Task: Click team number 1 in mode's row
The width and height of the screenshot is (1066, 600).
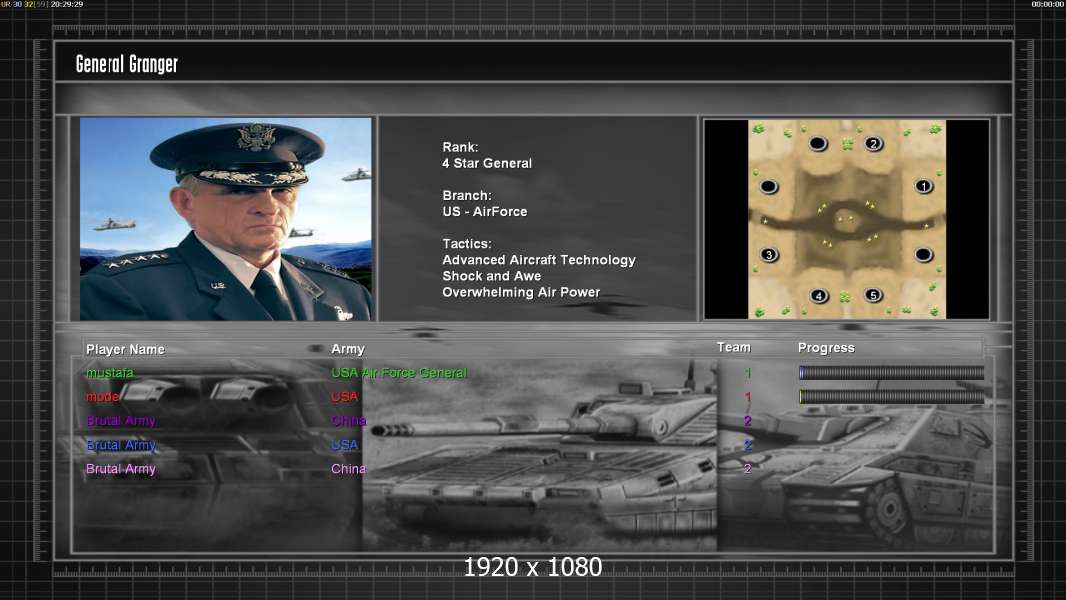Action: point(748,396)
